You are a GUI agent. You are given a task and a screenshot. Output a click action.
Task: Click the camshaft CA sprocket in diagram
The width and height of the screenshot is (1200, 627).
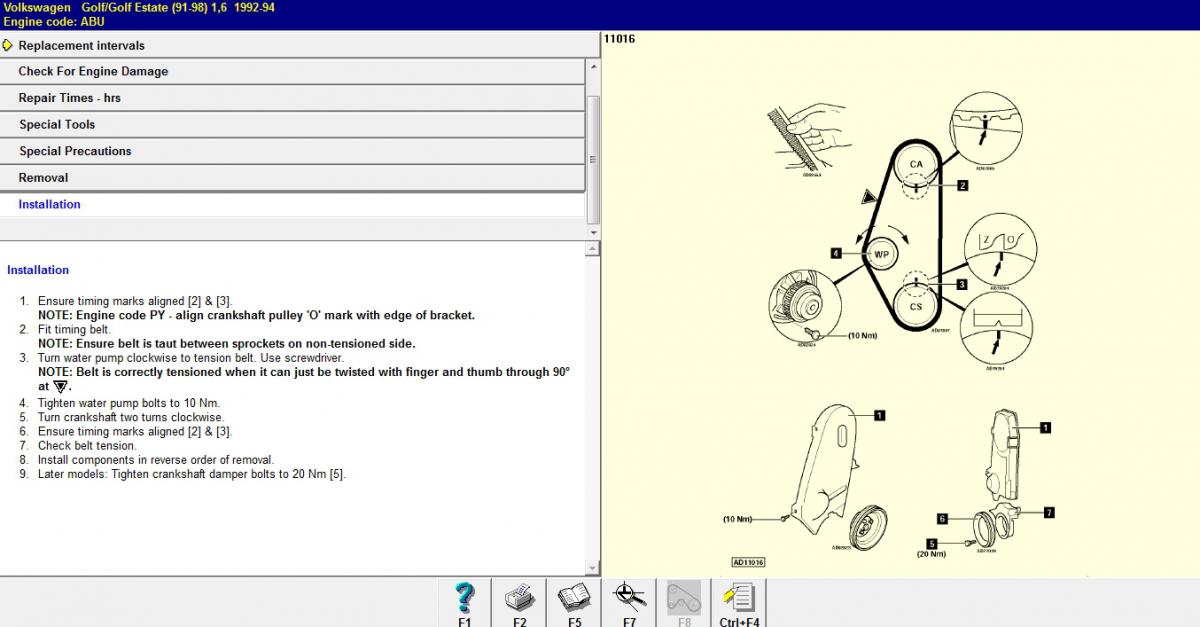pos(916,165)
